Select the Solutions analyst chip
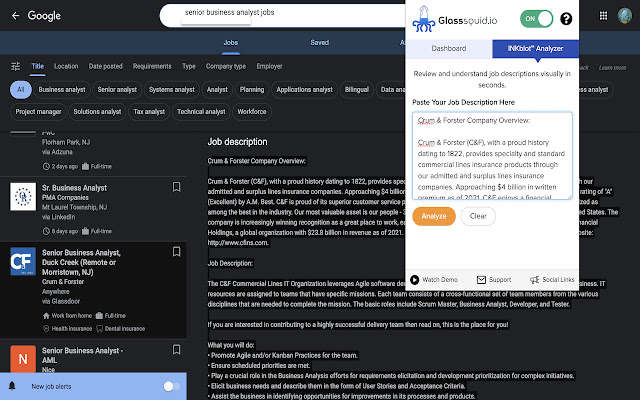 [97, 112]
